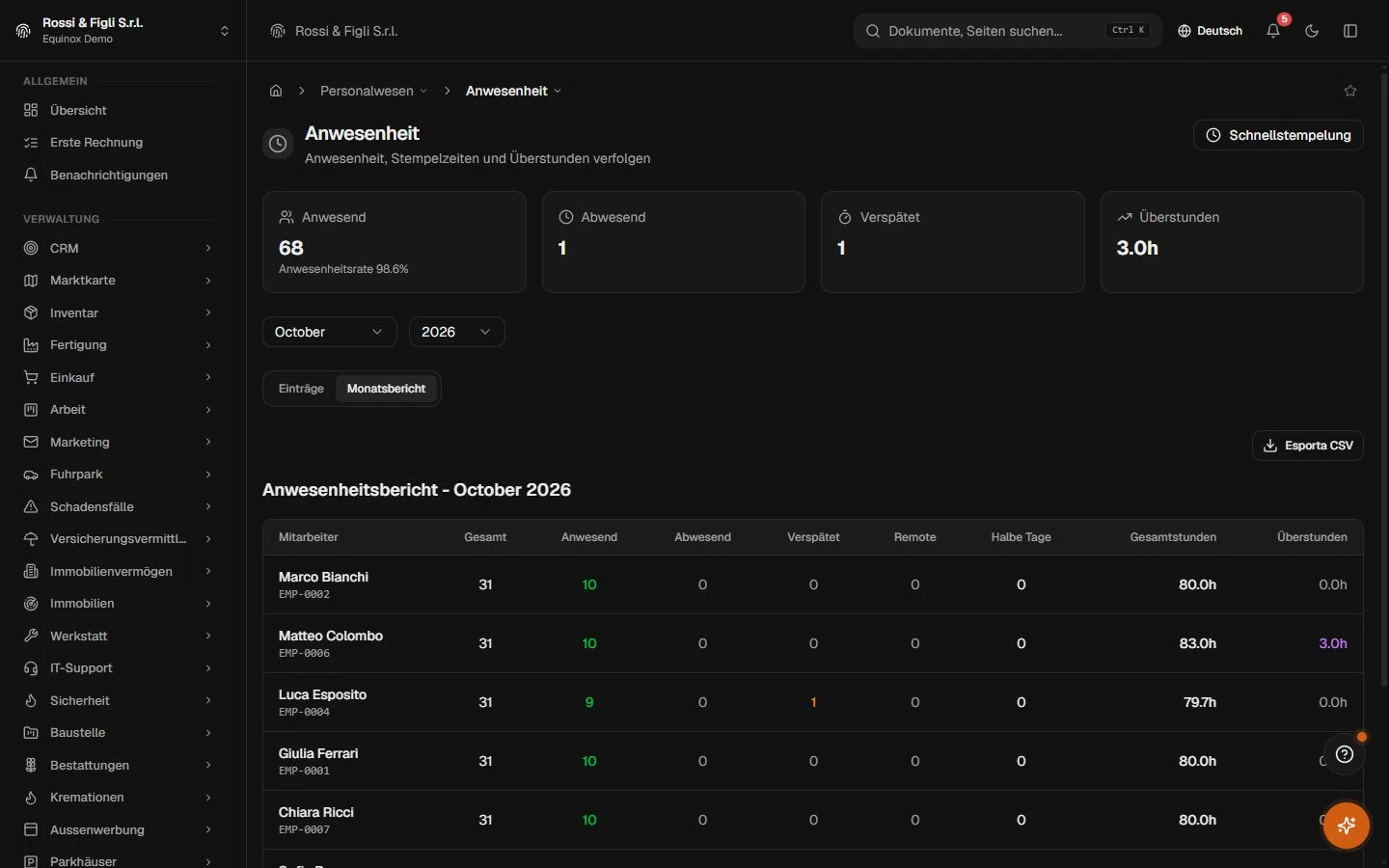Select the Monatsbericht tab
This screenshot has width=1389, height=868.
click(386, 389)
